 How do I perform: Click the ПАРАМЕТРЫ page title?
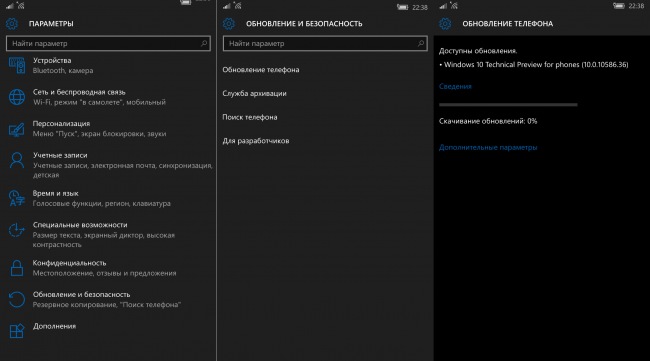pos(51,24)
